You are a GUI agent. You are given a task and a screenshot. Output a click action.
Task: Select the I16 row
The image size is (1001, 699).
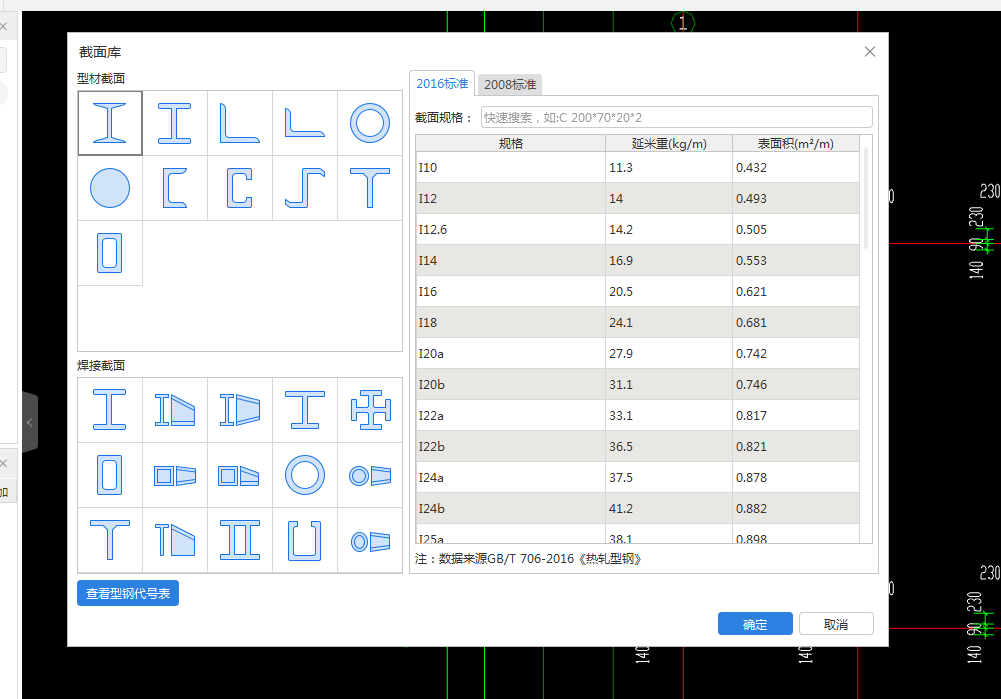[638, 291]
